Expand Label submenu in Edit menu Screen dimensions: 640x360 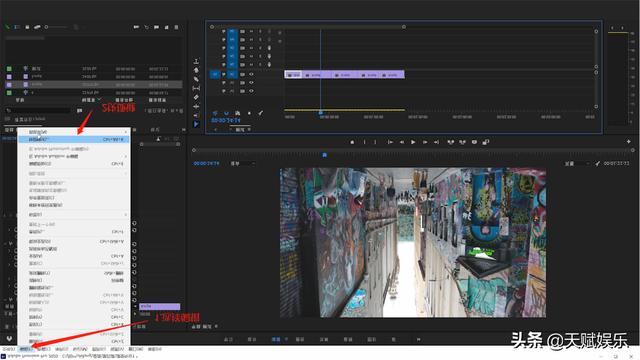coord(74,214)
